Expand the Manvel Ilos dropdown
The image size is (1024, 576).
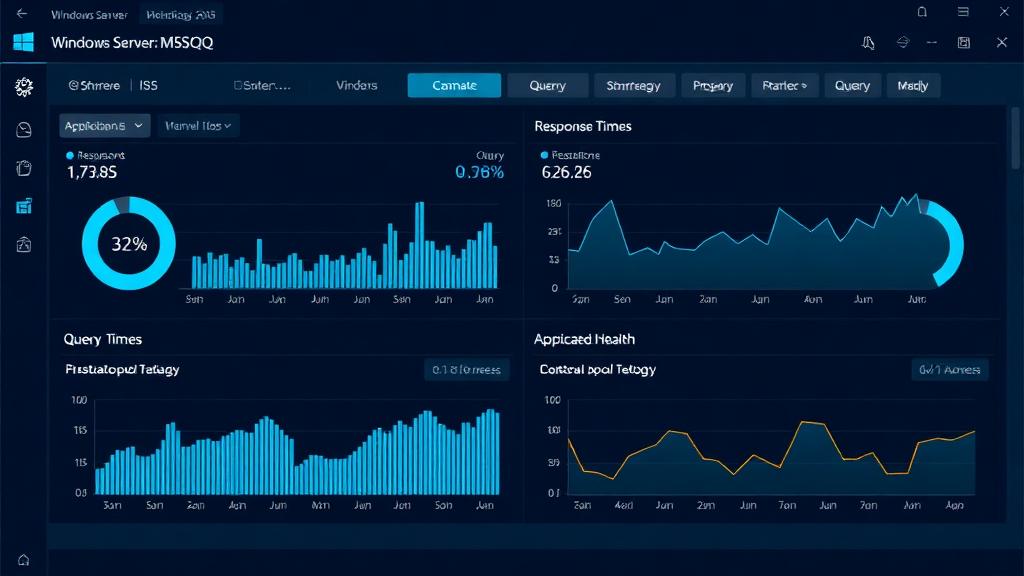point(197,125)
